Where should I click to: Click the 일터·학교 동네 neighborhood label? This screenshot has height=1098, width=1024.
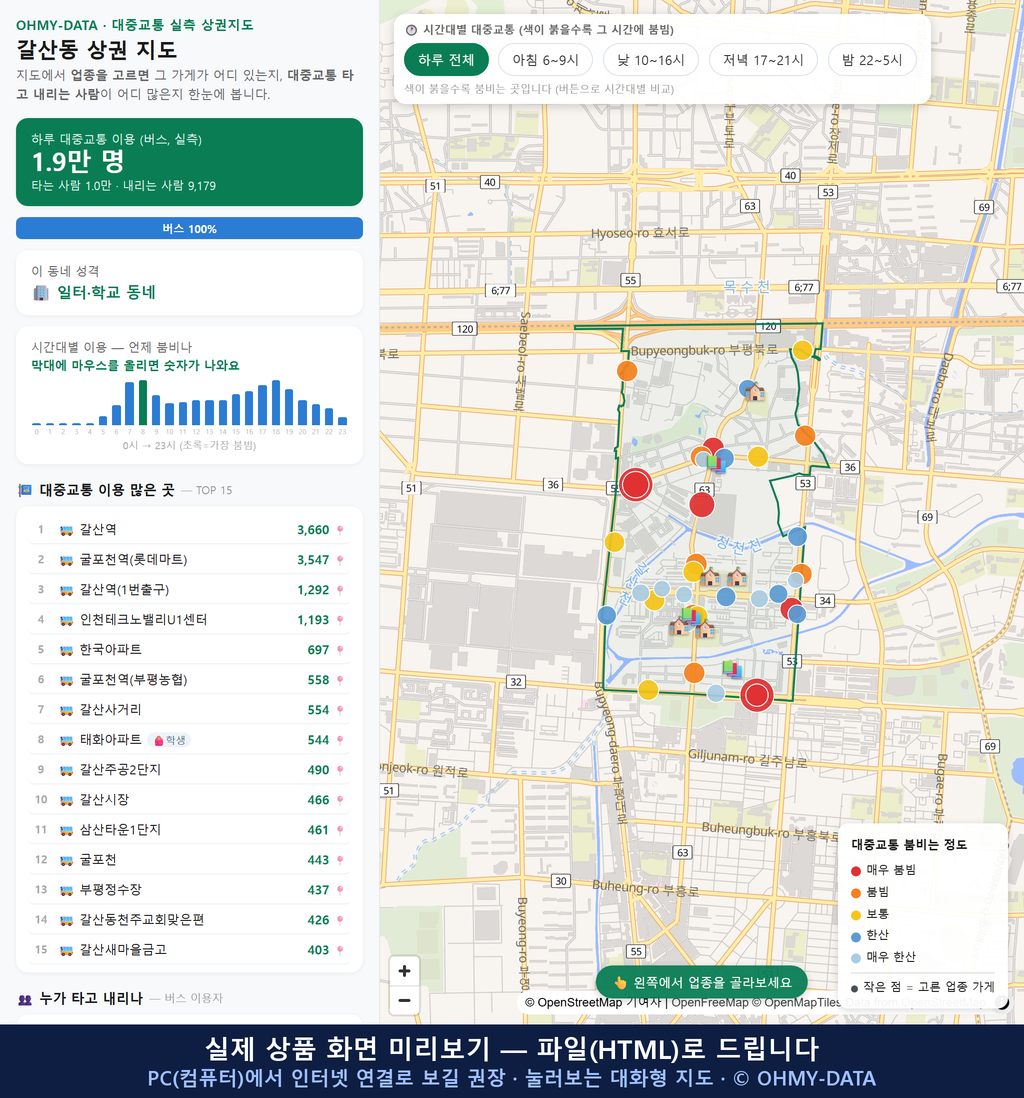106,293
